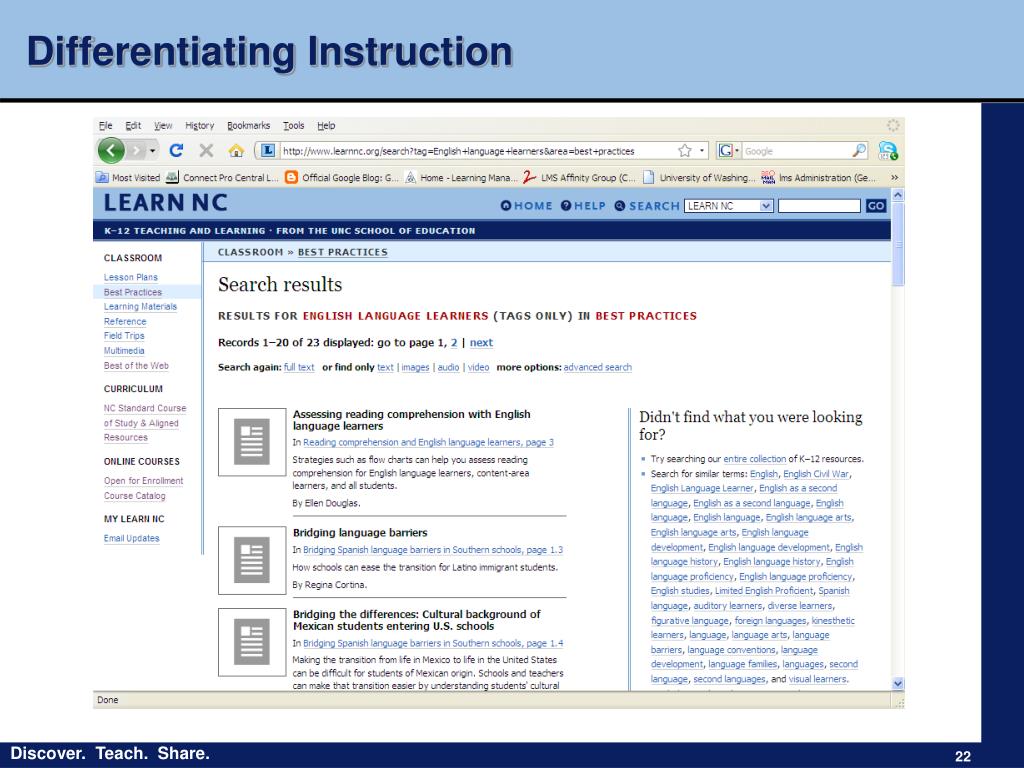
Task: Open Learning Materials sidebar link
Action: [x=140, y=306]
